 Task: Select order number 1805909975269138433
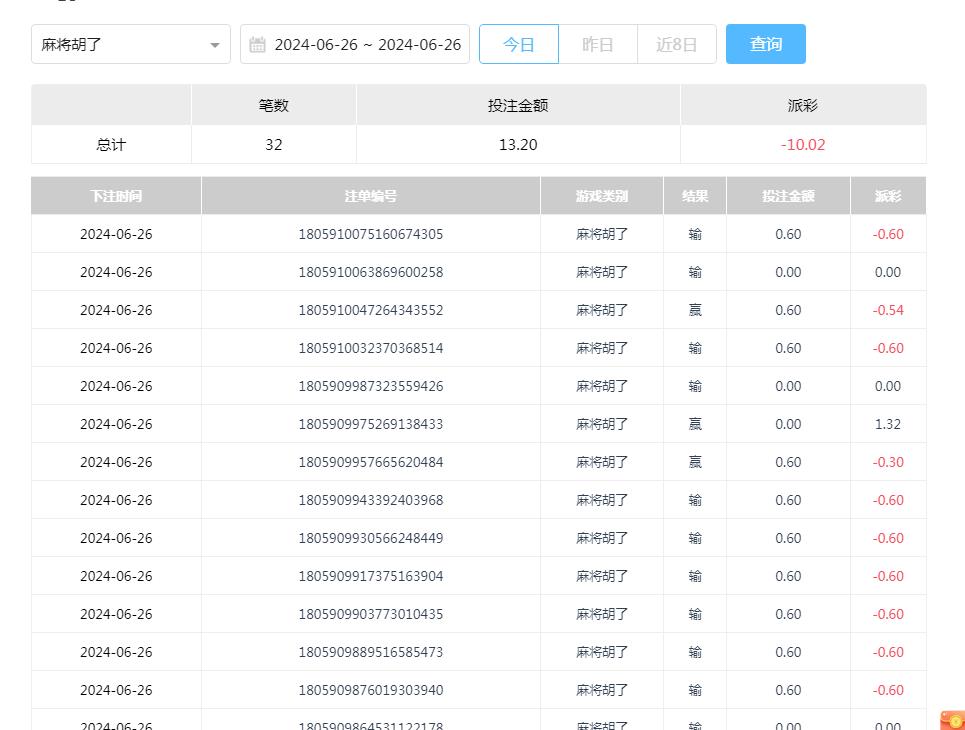370,424
